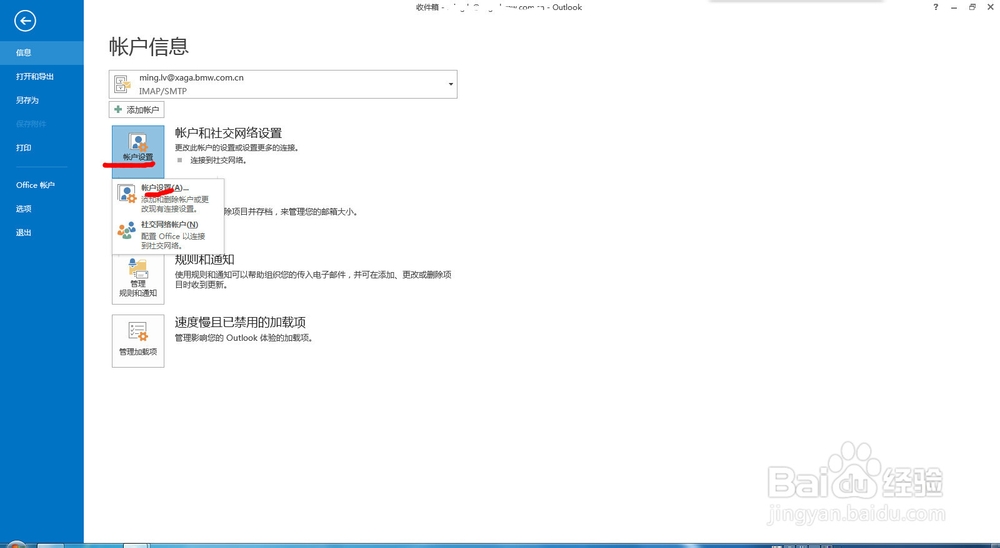Click the Help question mark icon
This screenshot has width=1000, height=548.
click(936, 7)
